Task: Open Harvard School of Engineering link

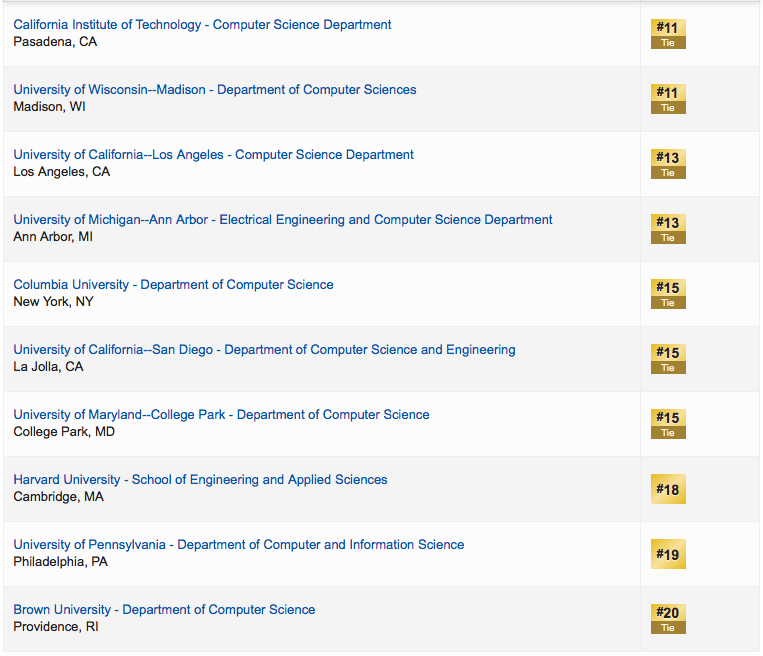Action: pos(200,480)
